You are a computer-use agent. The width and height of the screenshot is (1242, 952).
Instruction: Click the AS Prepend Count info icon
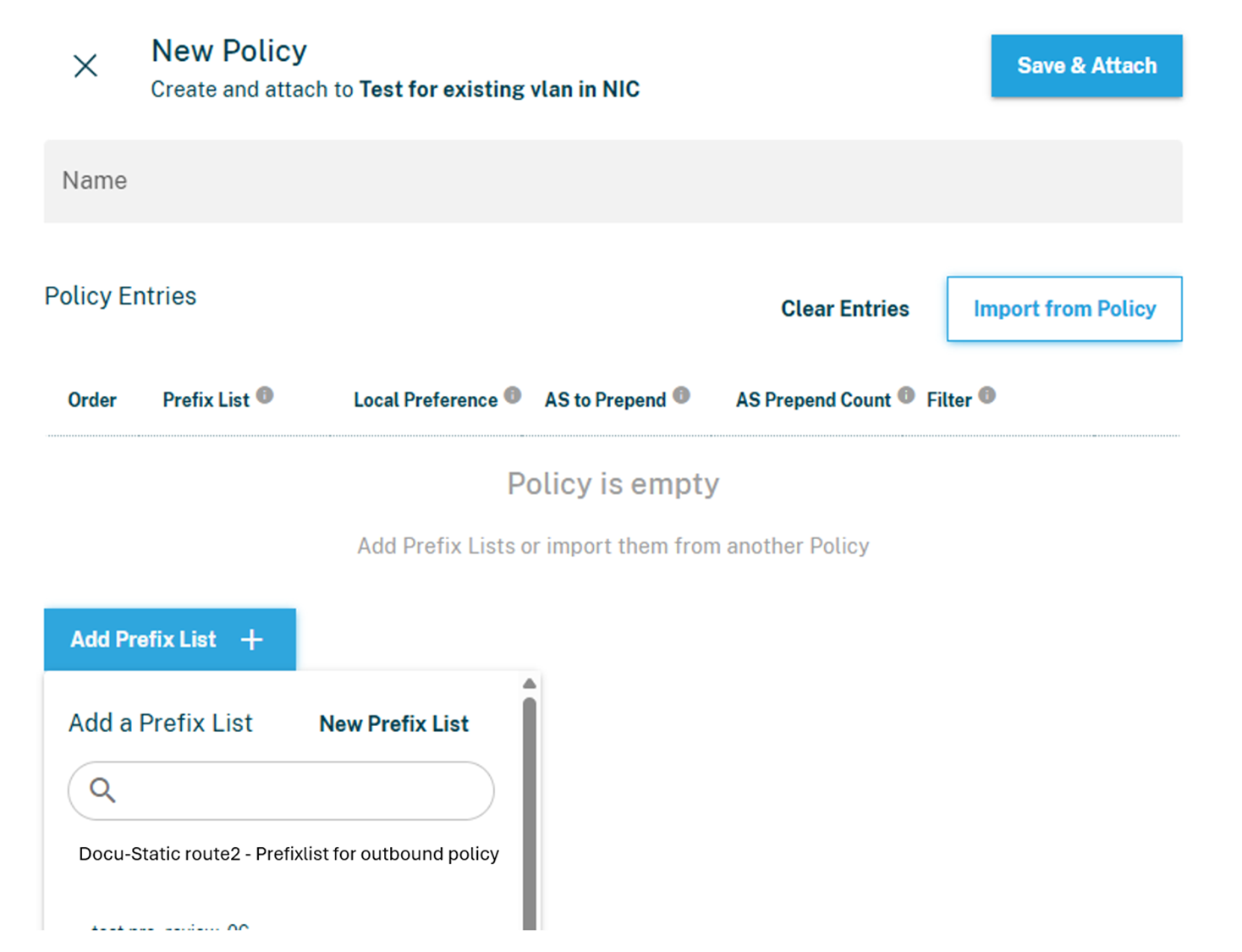pyautogui.click(x=906, y=395)
